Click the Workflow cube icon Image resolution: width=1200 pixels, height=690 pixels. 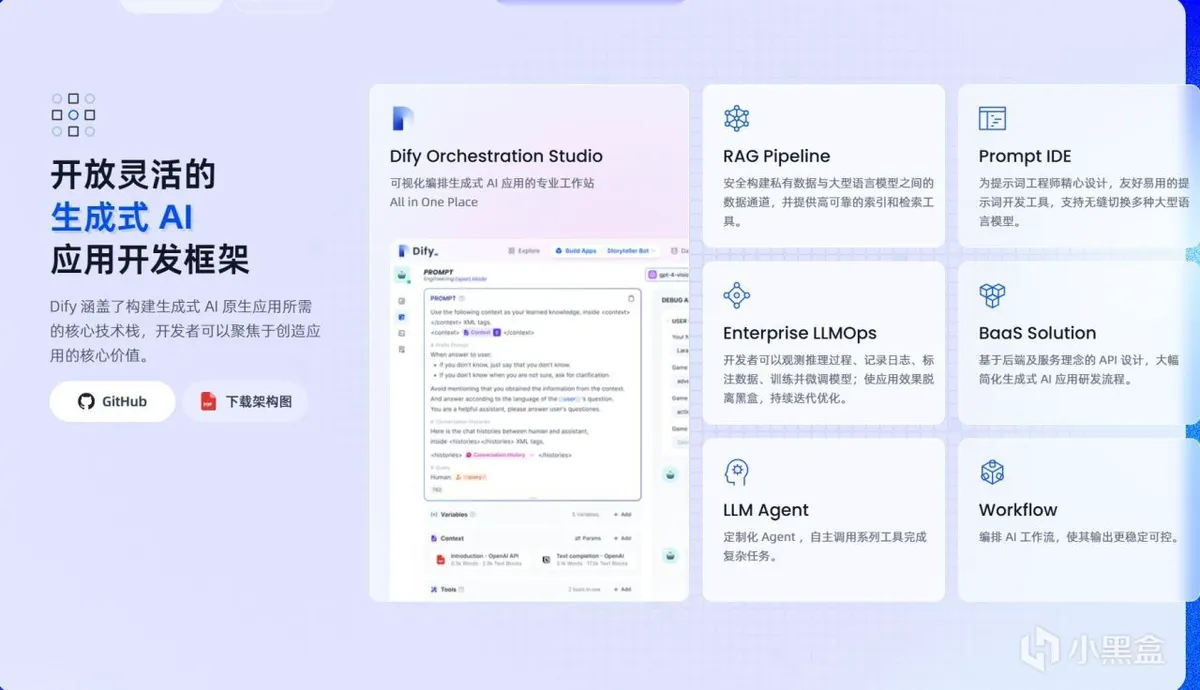click(992, 472)
